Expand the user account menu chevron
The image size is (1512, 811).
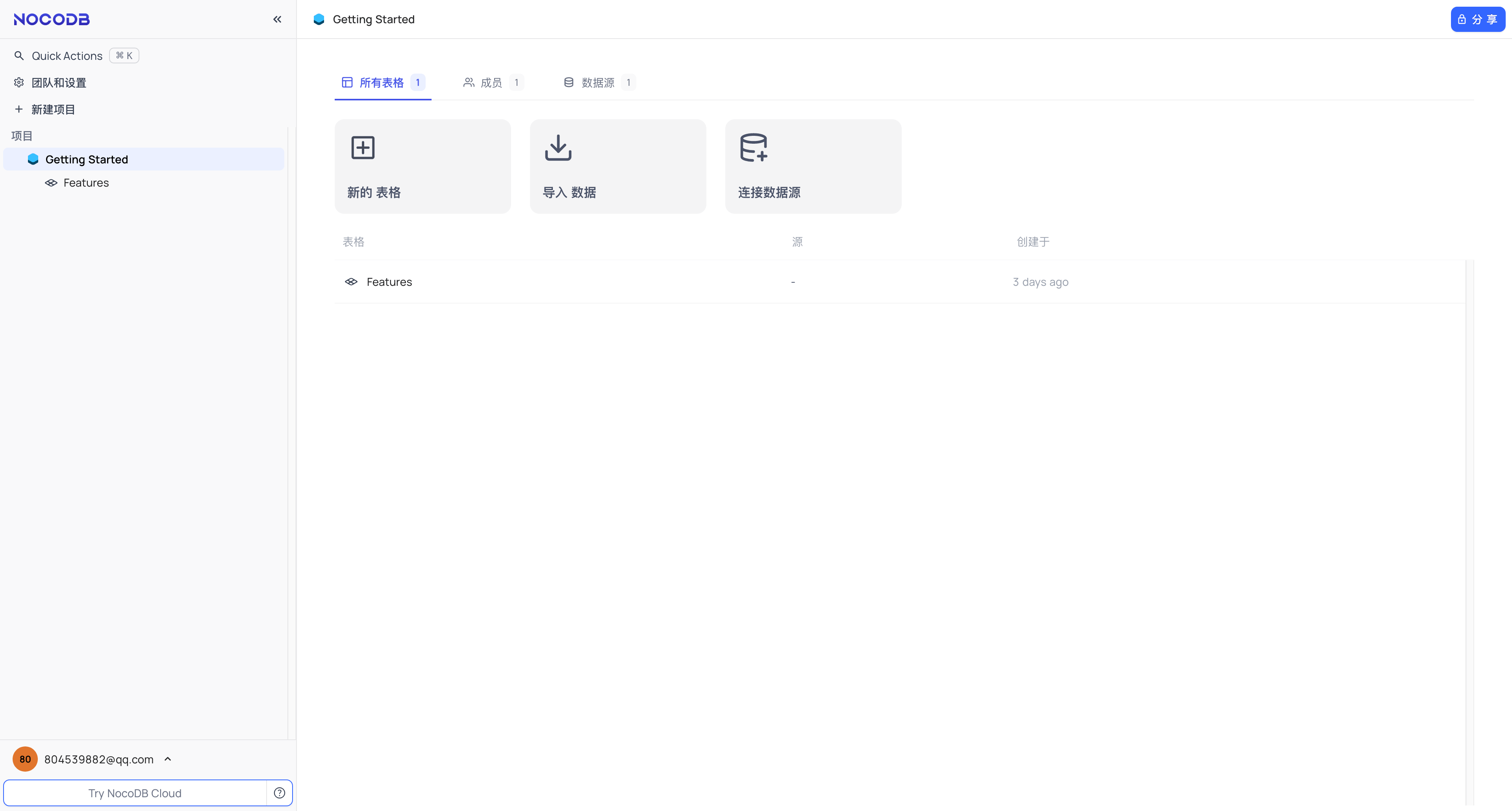168,759
